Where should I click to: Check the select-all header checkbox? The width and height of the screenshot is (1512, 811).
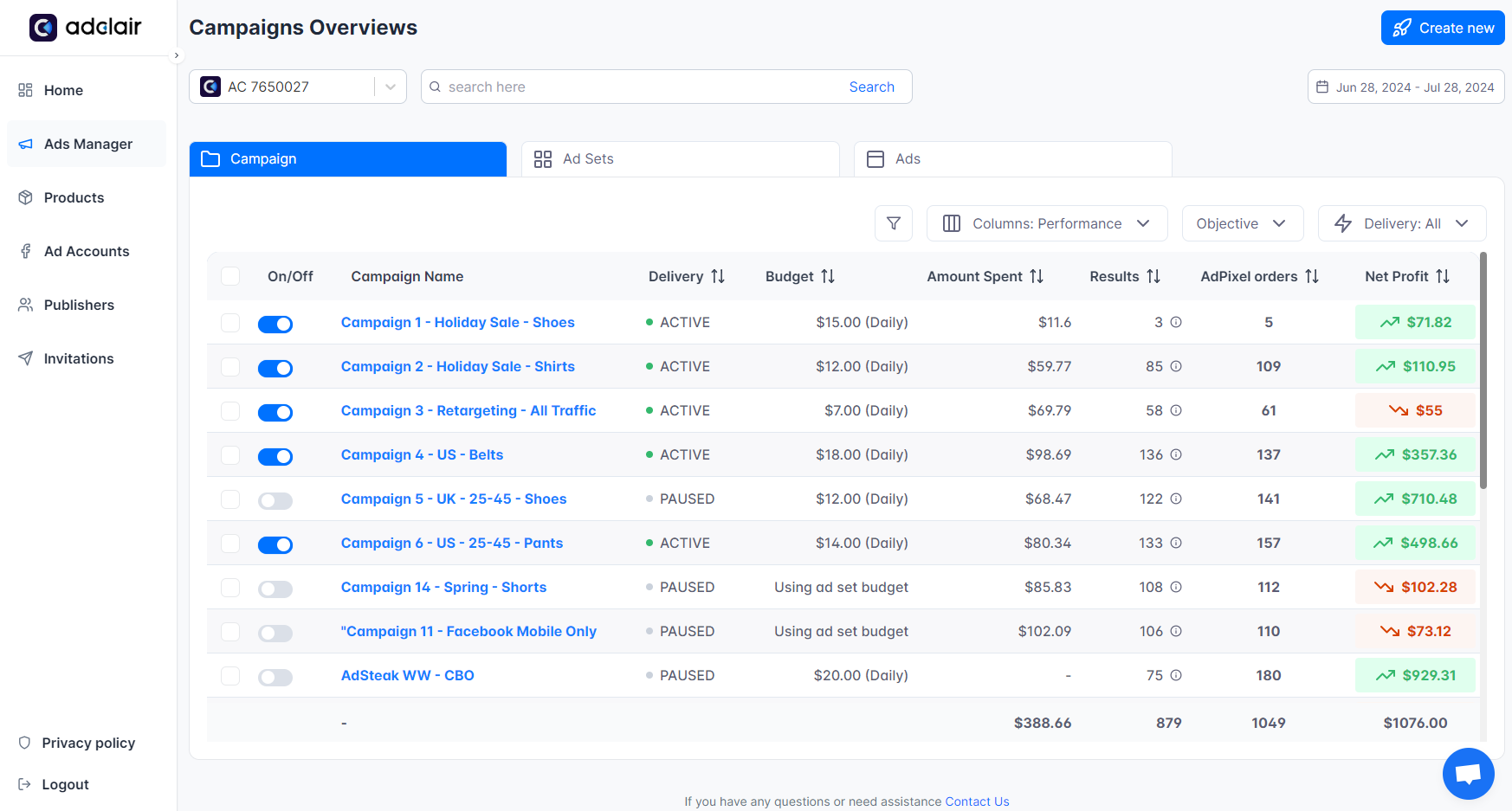(230, 276)
